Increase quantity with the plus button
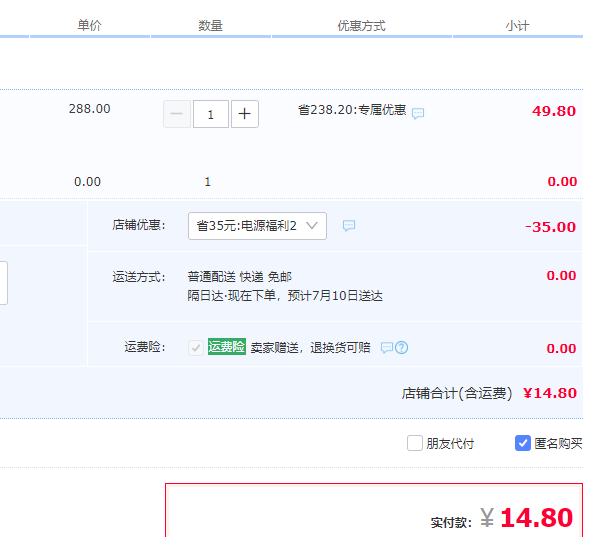This screenshot has width=594, height=537. [x=245, y=114]
